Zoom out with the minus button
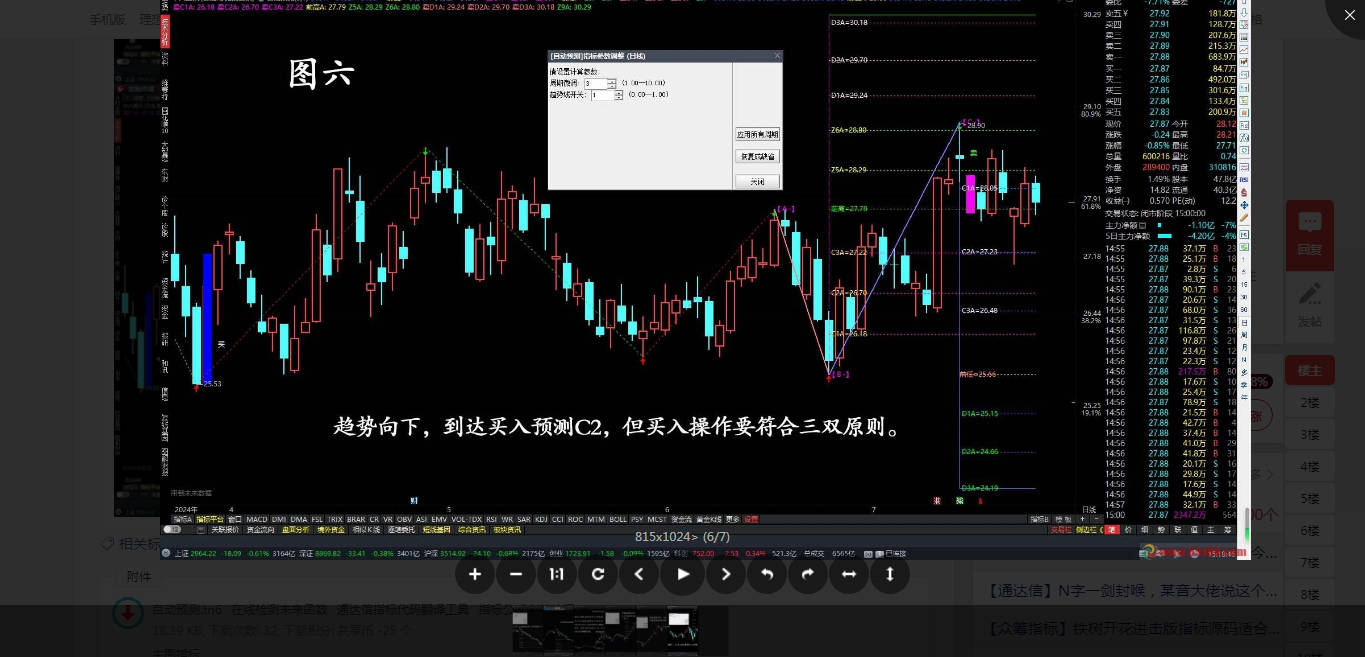The image size is (1365, 657). point(516,574)
